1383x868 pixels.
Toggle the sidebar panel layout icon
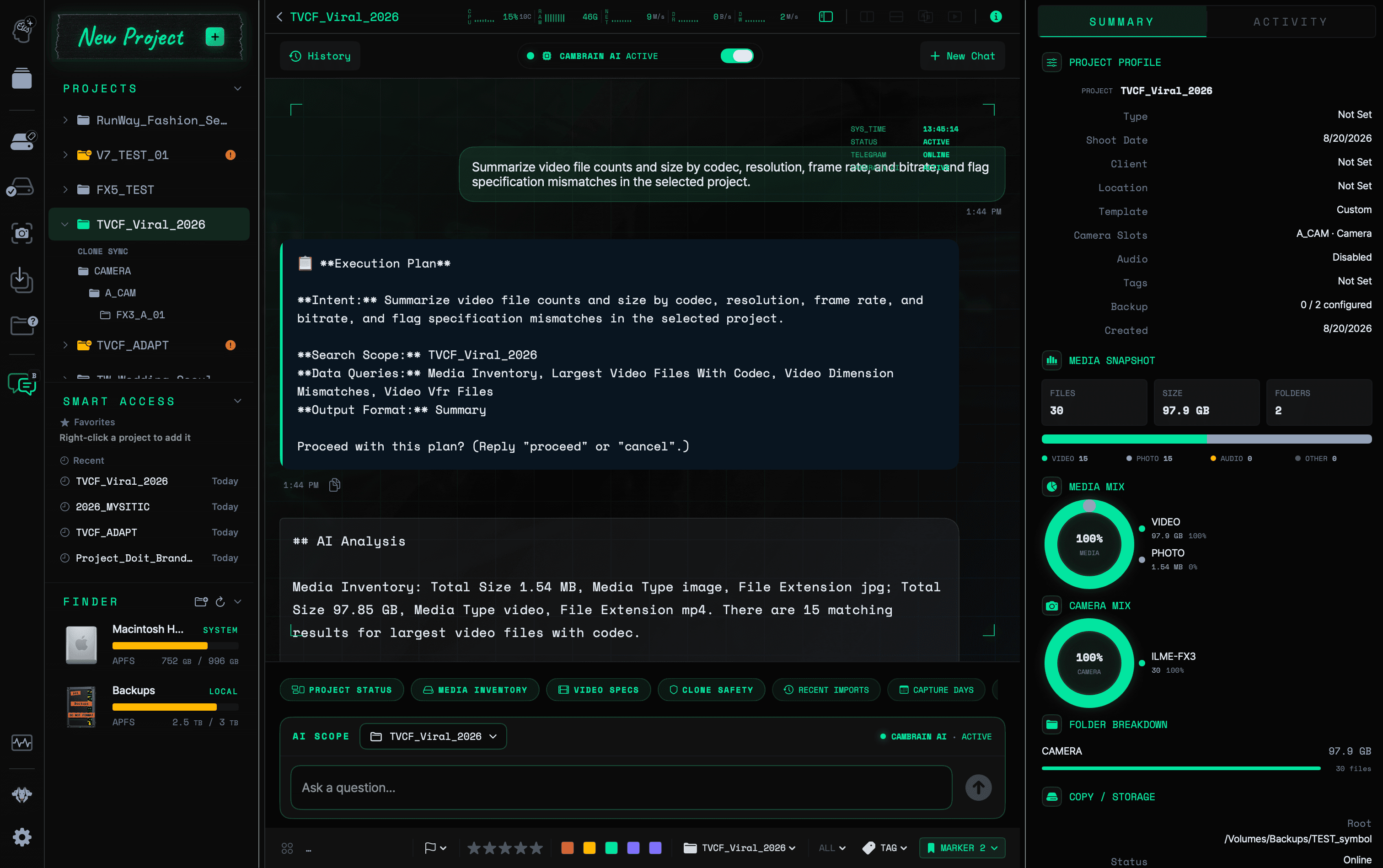tap(826, 16)
